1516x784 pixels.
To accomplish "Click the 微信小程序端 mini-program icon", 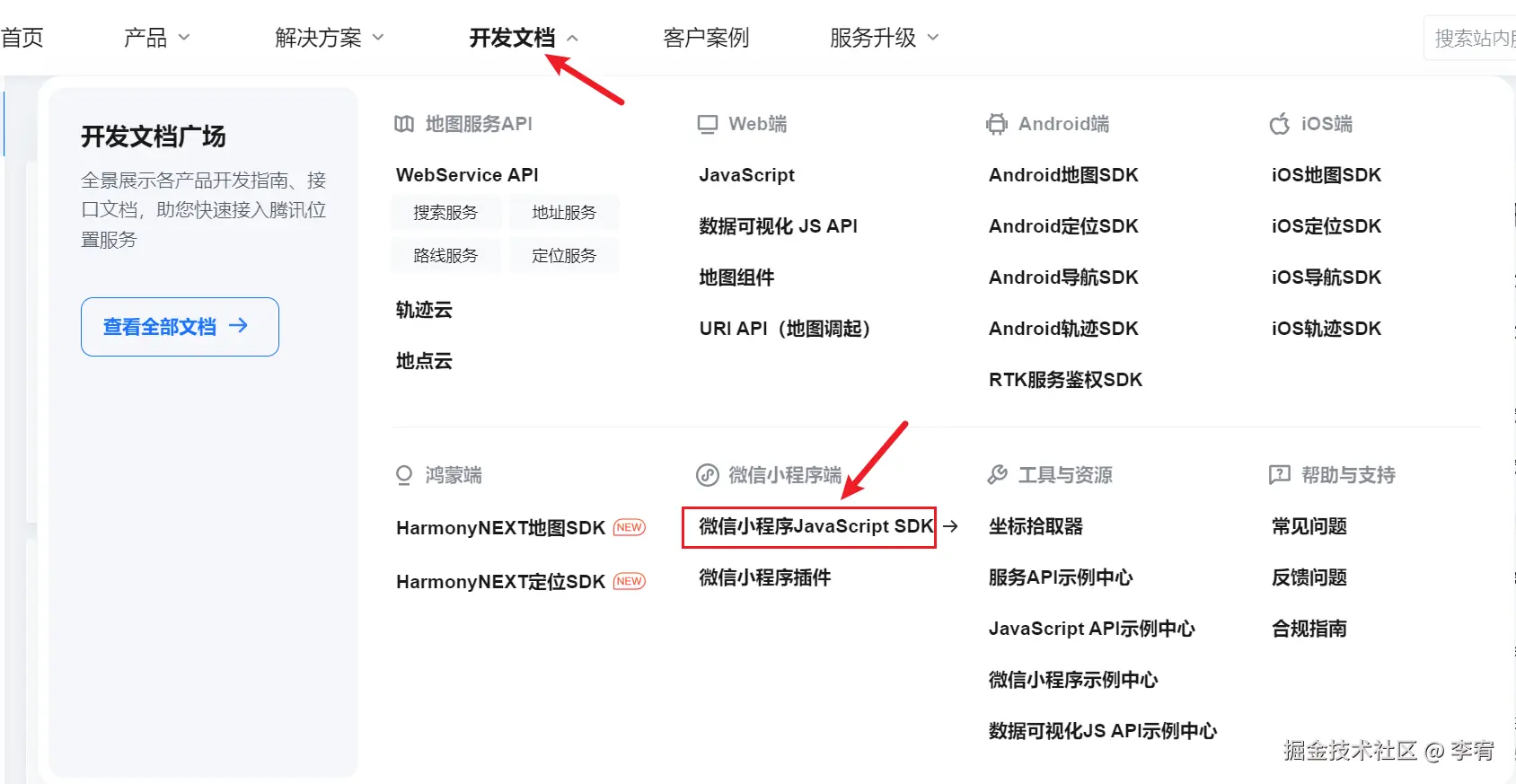I will pos(708,475).
